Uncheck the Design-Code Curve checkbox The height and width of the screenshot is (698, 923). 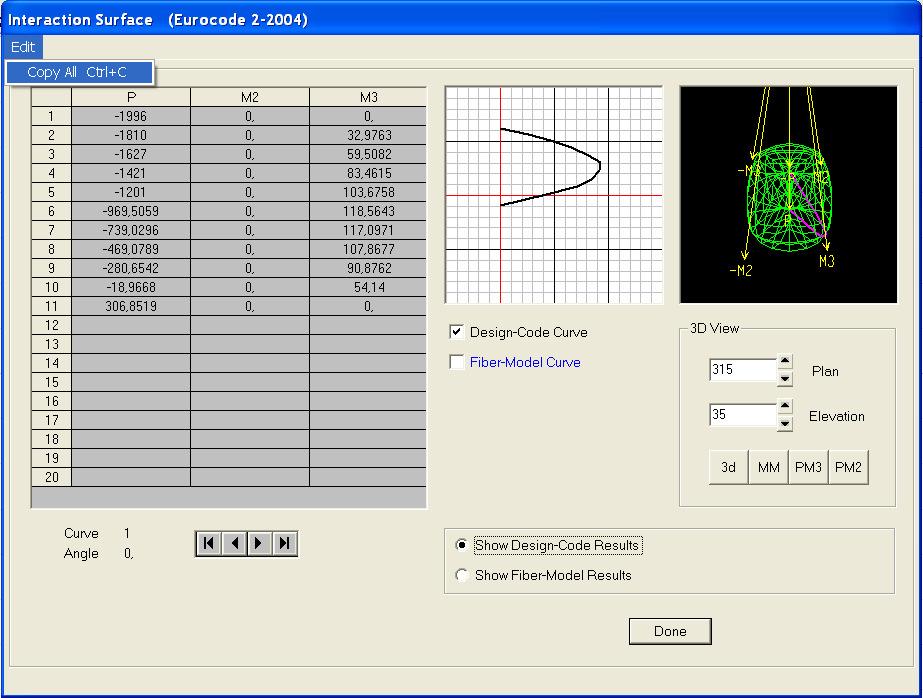click(x=457, y=332)
